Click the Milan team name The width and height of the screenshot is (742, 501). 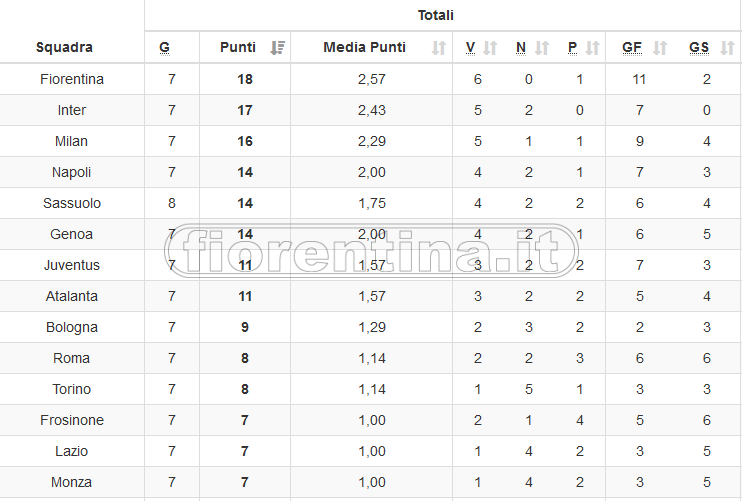72,141
